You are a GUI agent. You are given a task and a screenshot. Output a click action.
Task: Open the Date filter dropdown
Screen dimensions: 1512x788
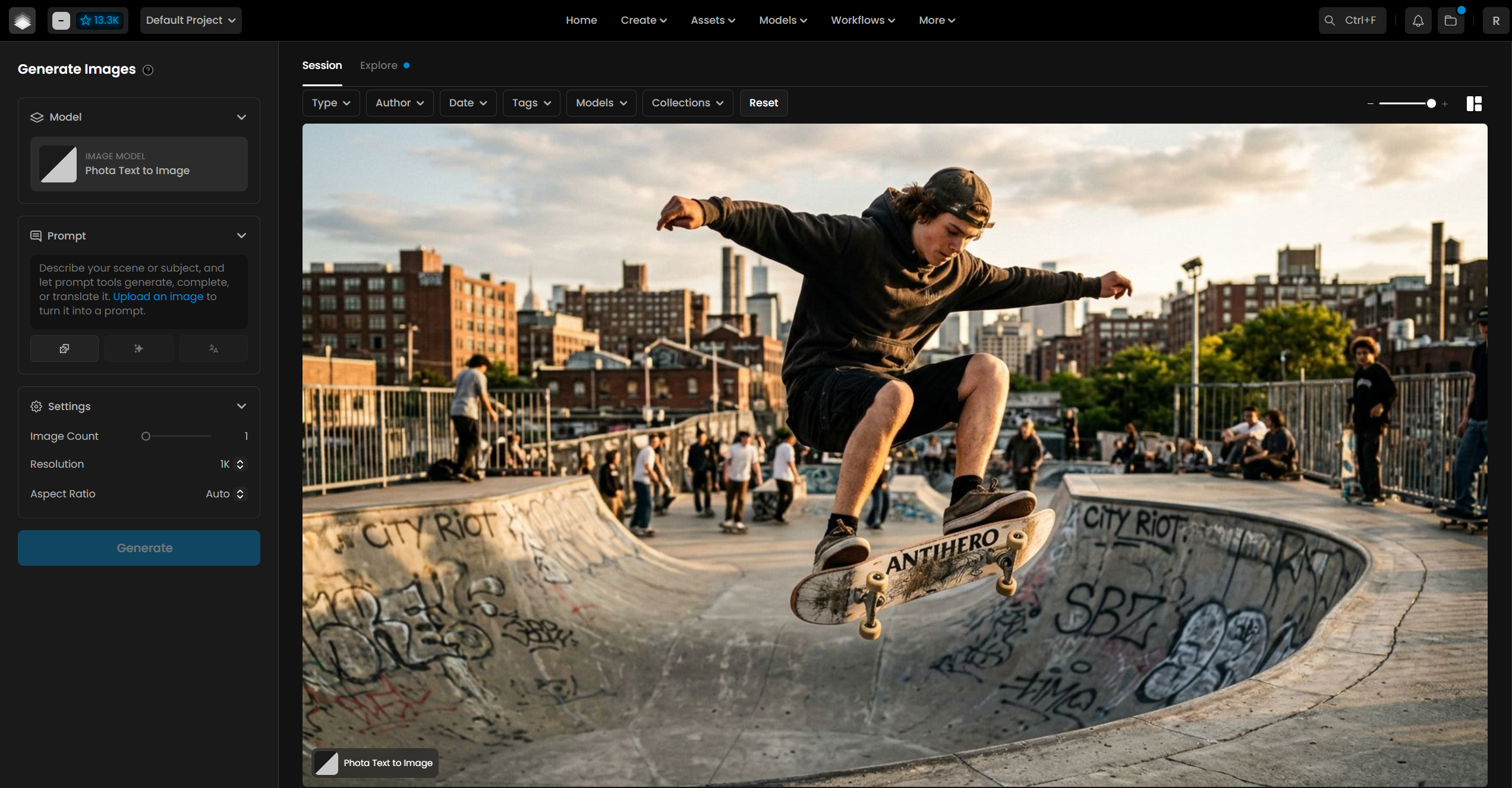(468, 103)
